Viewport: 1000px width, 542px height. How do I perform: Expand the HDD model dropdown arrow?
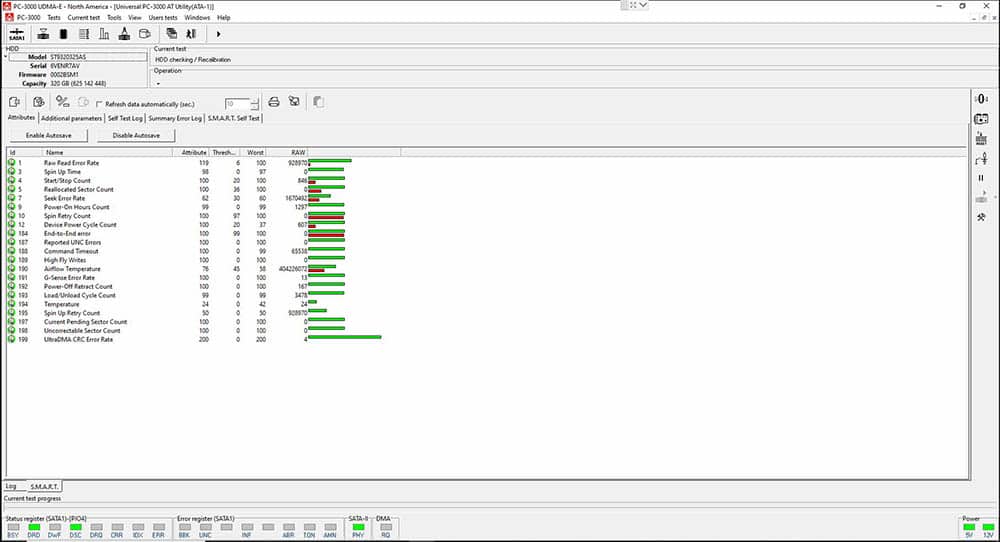(6, 57)
